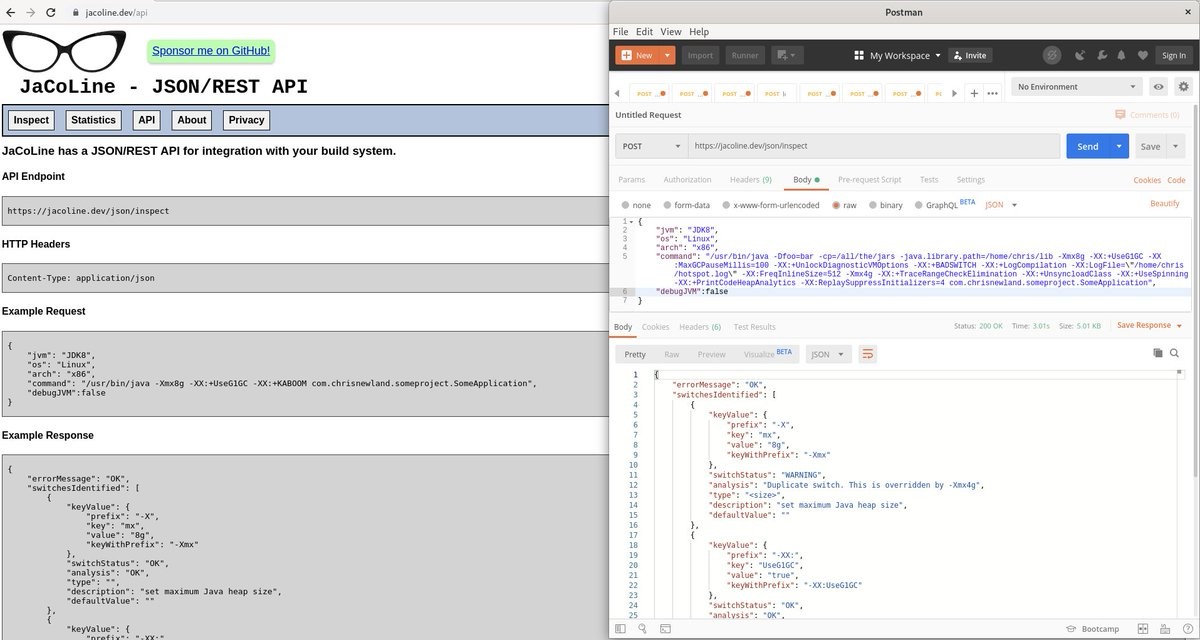The image size is (1200, 640).
Task: Click the browser back arrow
Action: pyautogui.click(x=9, y=12)
